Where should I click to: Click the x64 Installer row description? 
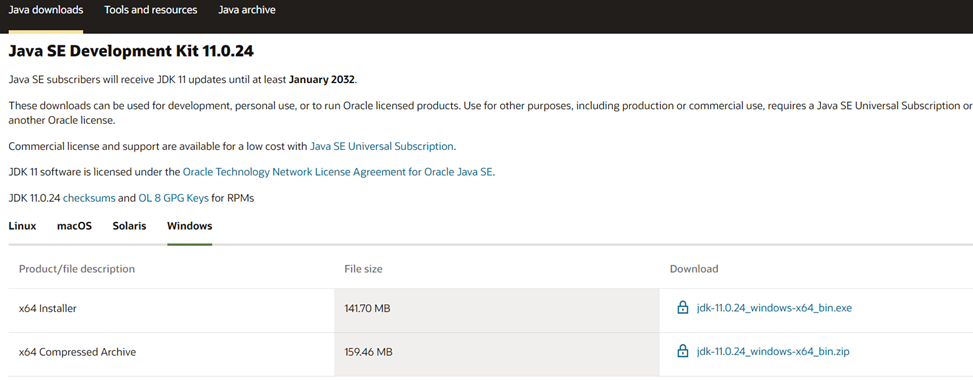48,308
